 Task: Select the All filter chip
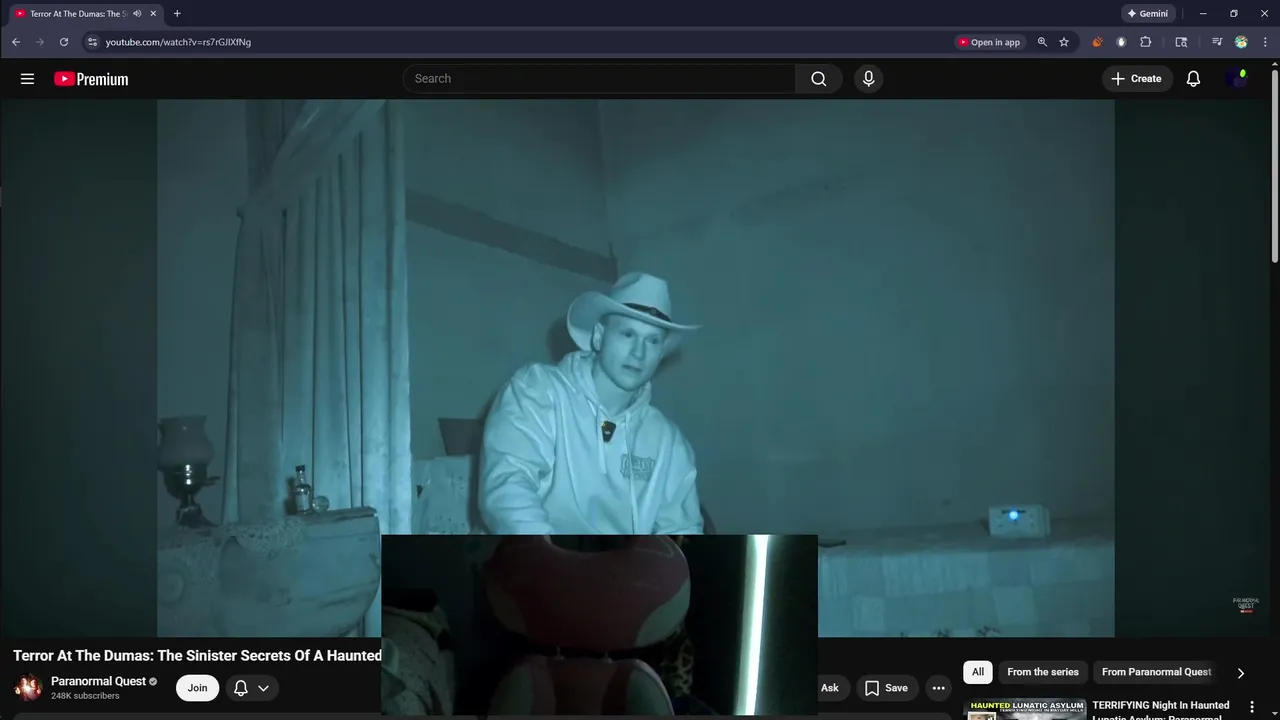[x=978, y=672]
